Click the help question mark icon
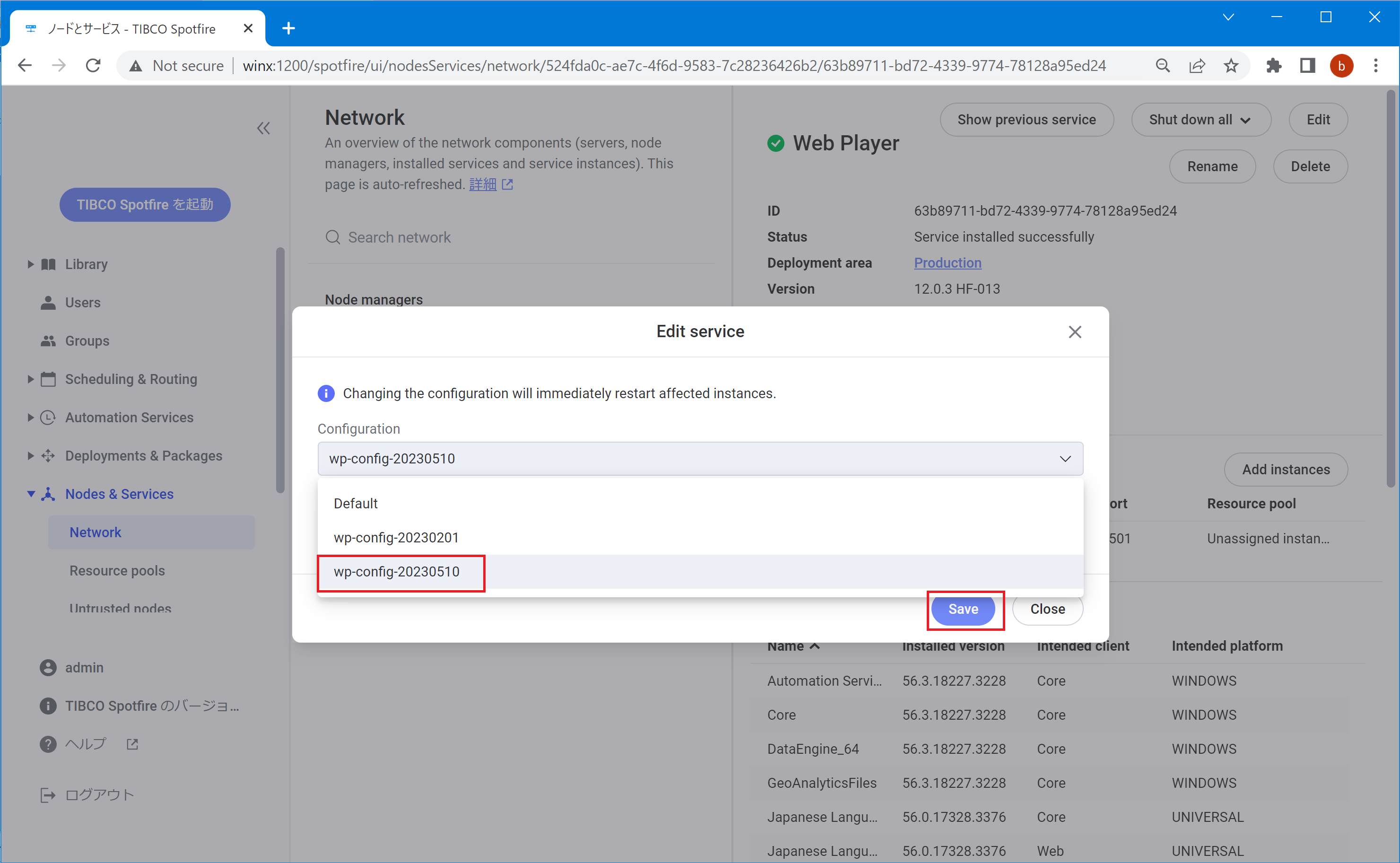The width and height of the screenshot is (1400, 863). [x=49, y=744]
